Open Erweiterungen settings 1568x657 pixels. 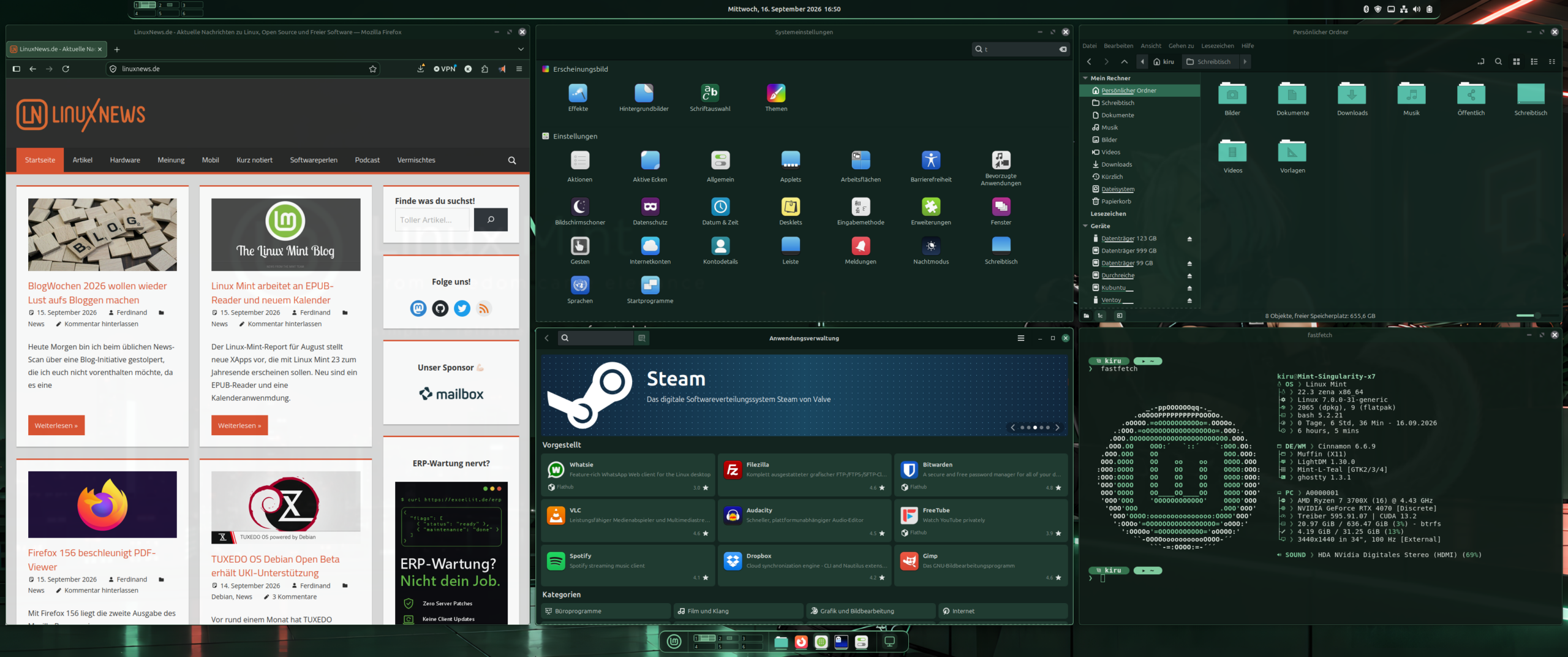(x=931, y=211)
